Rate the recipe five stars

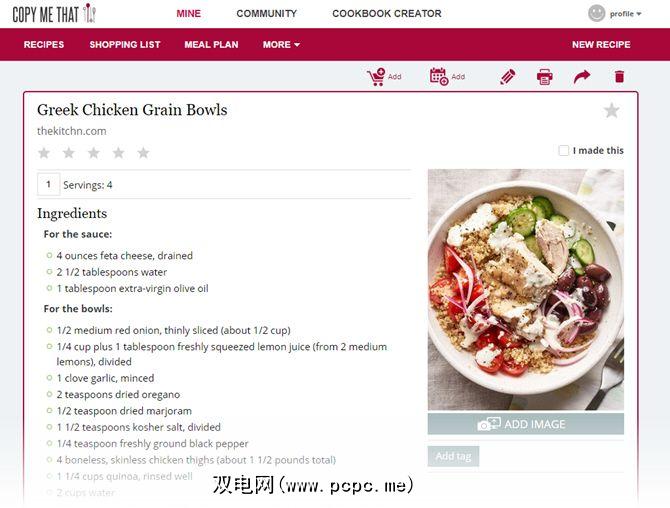pos(143,153)
